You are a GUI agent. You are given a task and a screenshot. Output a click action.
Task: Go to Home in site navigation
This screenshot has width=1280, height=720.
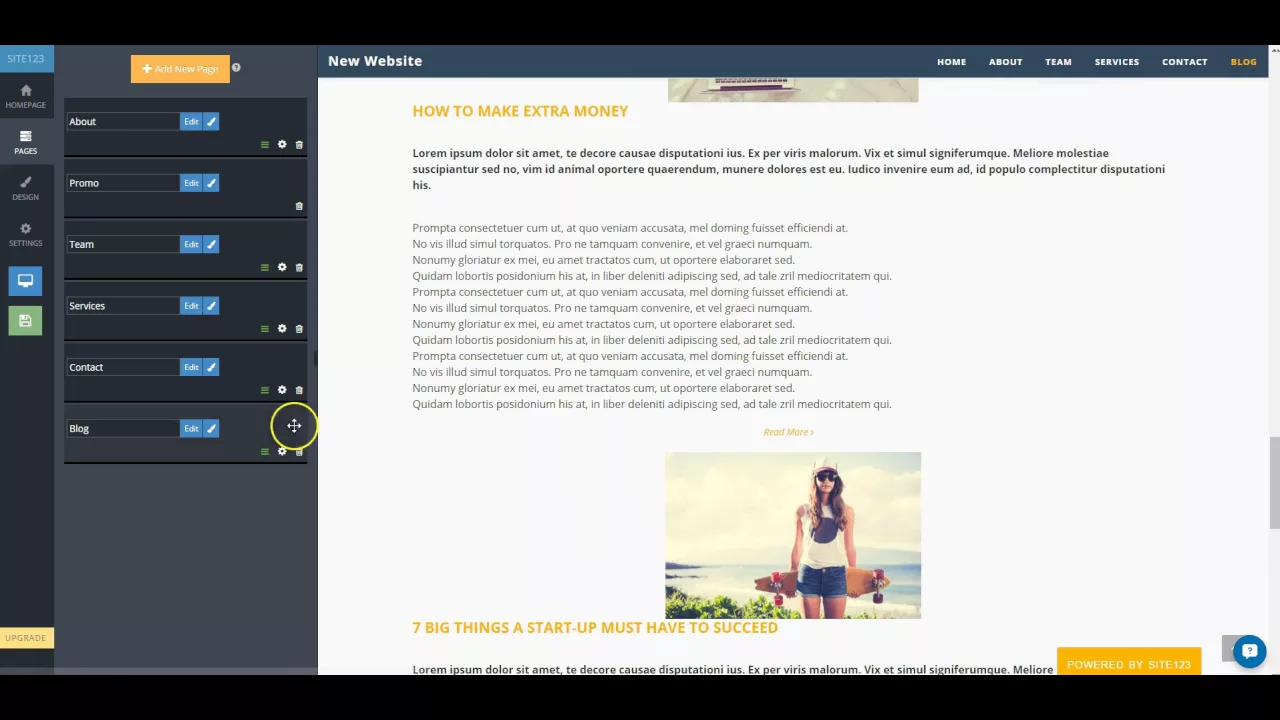pyautogui.click(x=951, y=62)
